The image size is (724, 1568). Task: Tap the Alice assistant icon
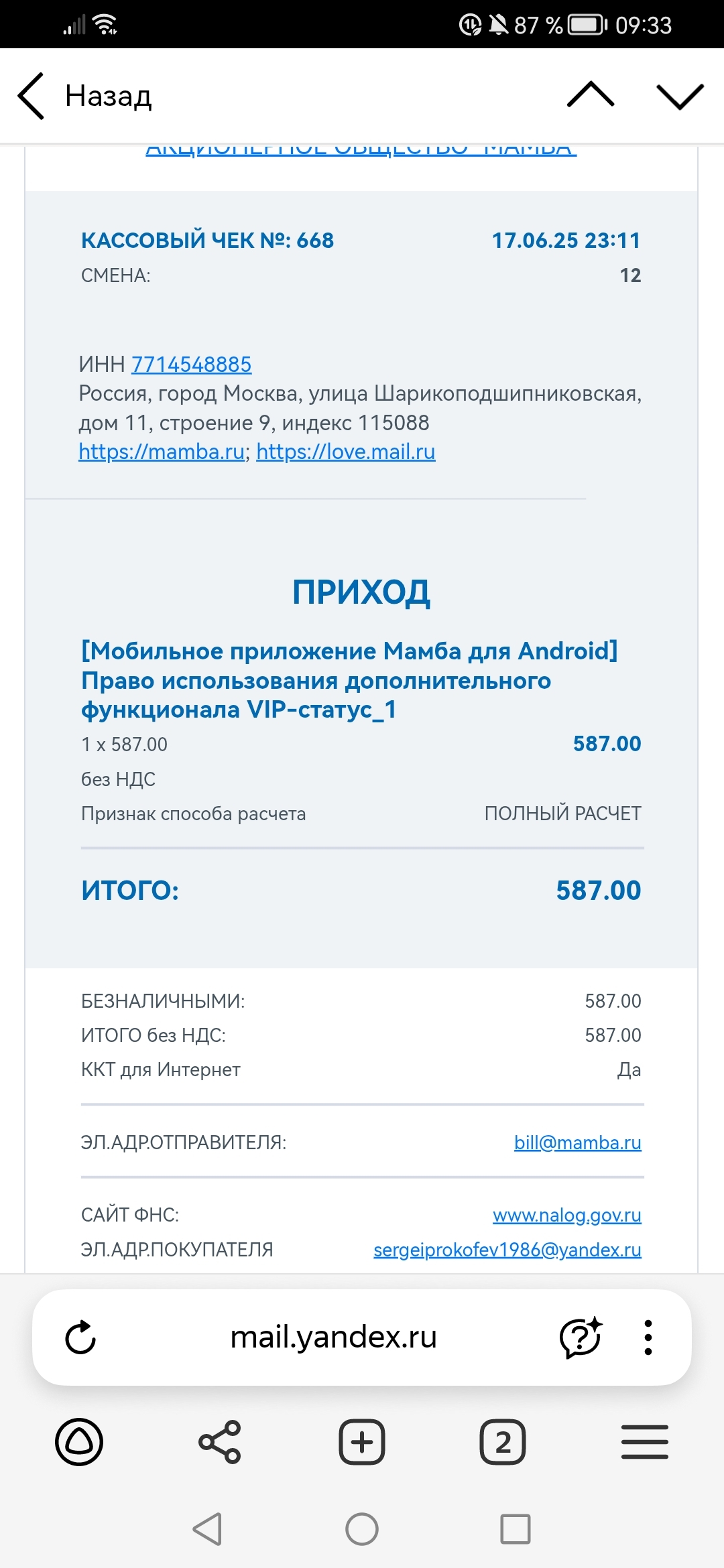[79, 1442]
